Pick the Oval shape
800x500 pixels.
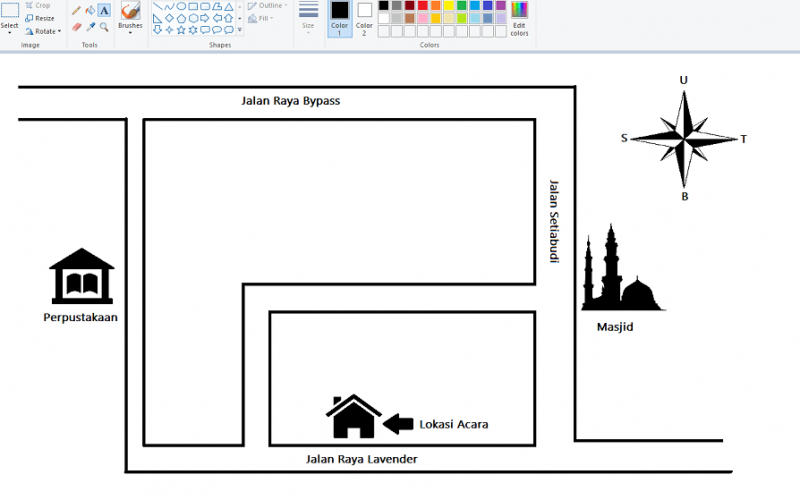click(181, 7)
